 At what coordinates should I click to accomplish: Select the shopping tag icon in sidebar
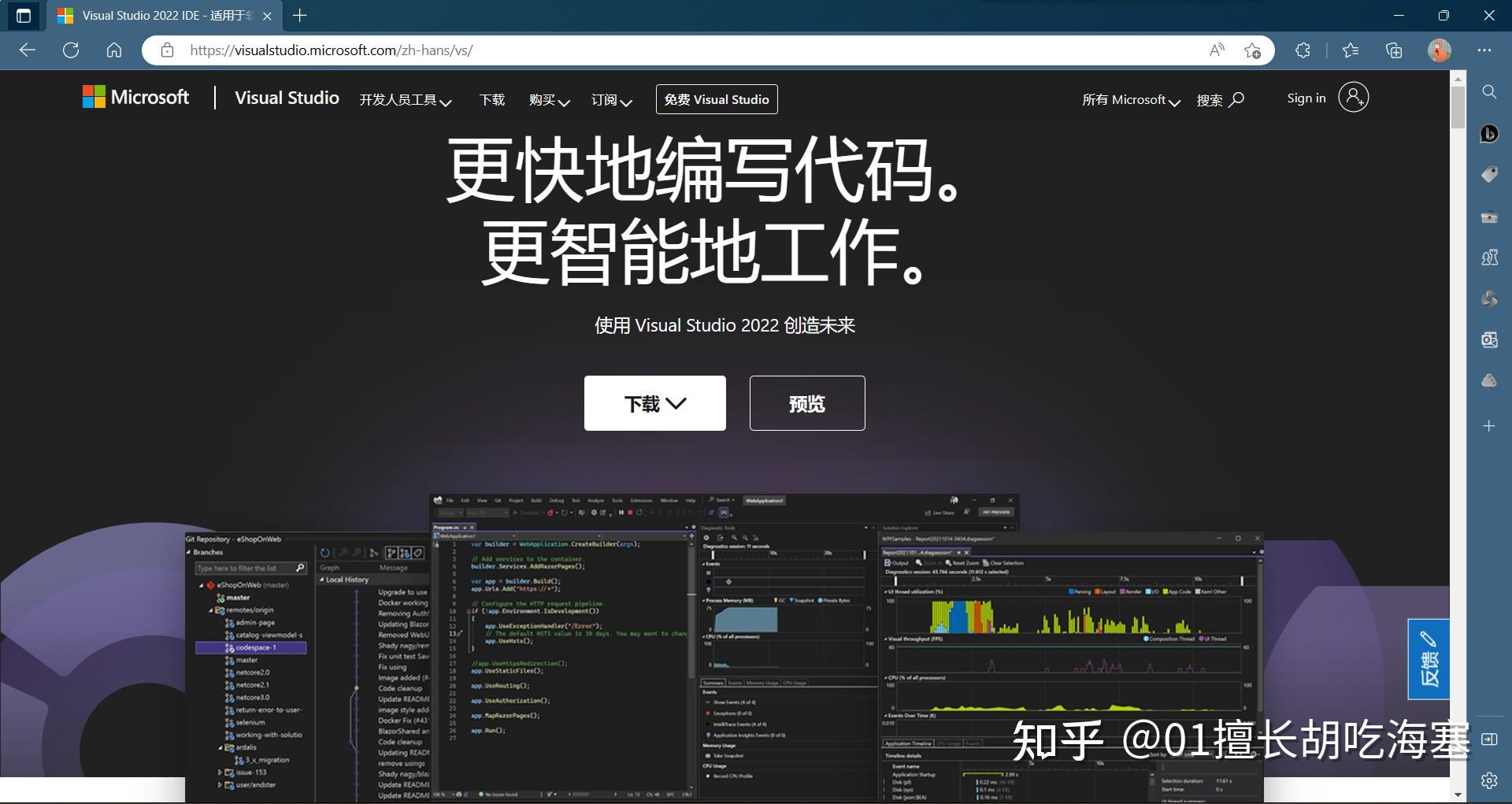[1489, 175]
